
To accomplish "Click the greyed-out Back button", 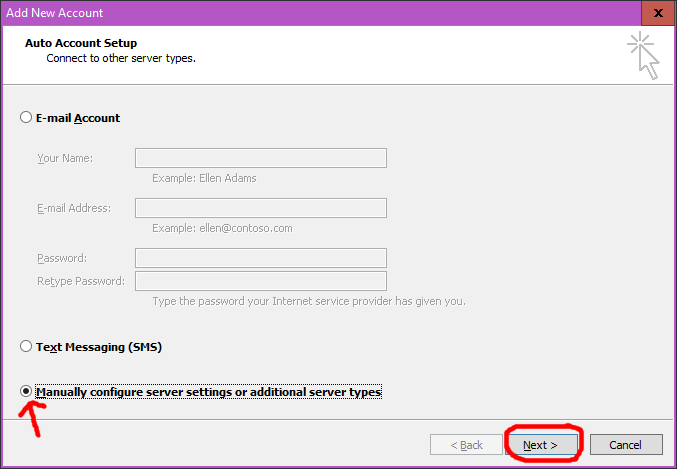I will tap(466, 444).
